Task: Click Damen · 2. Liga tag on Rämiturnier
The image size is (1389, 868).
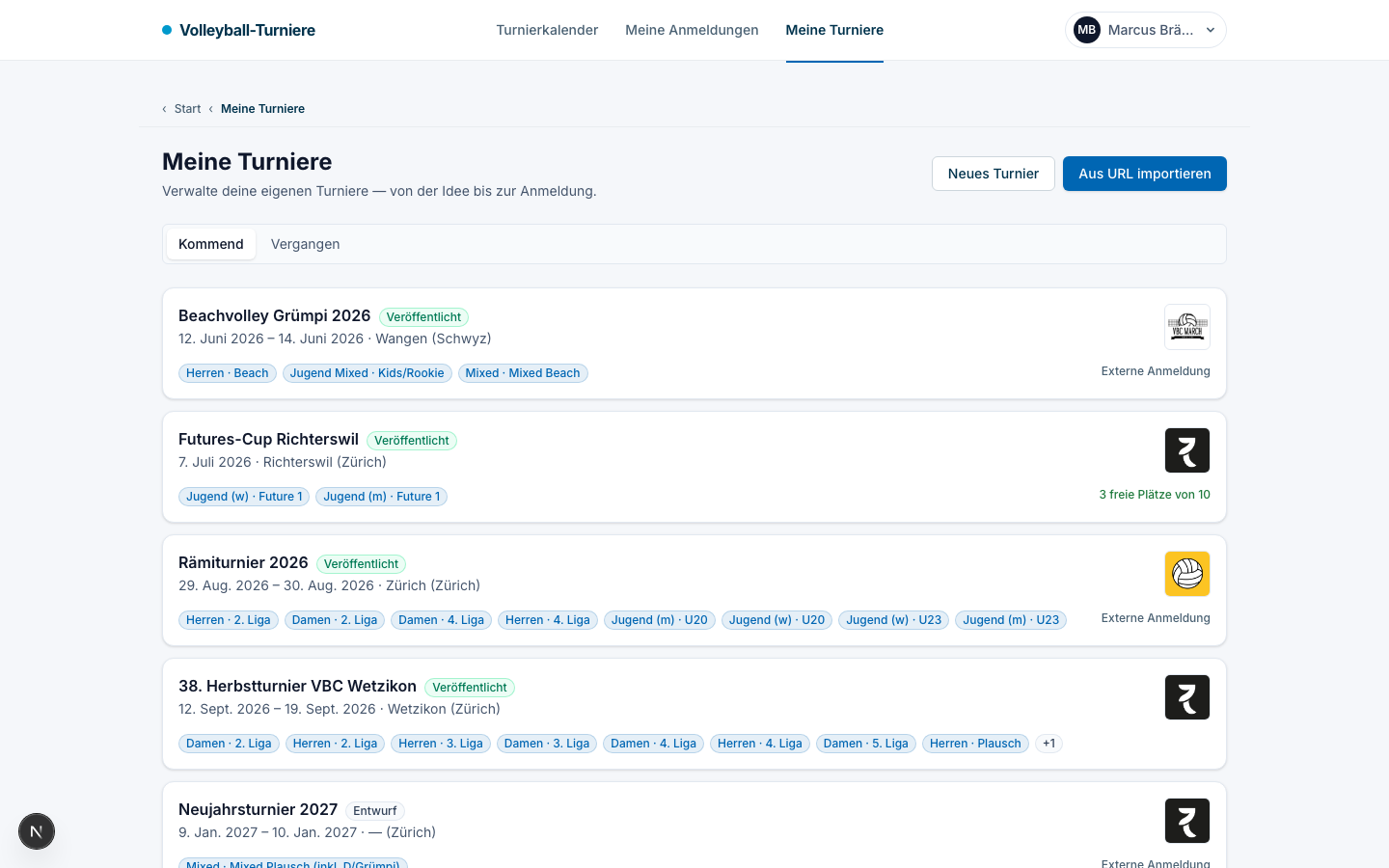Action: tap(335, 620)
